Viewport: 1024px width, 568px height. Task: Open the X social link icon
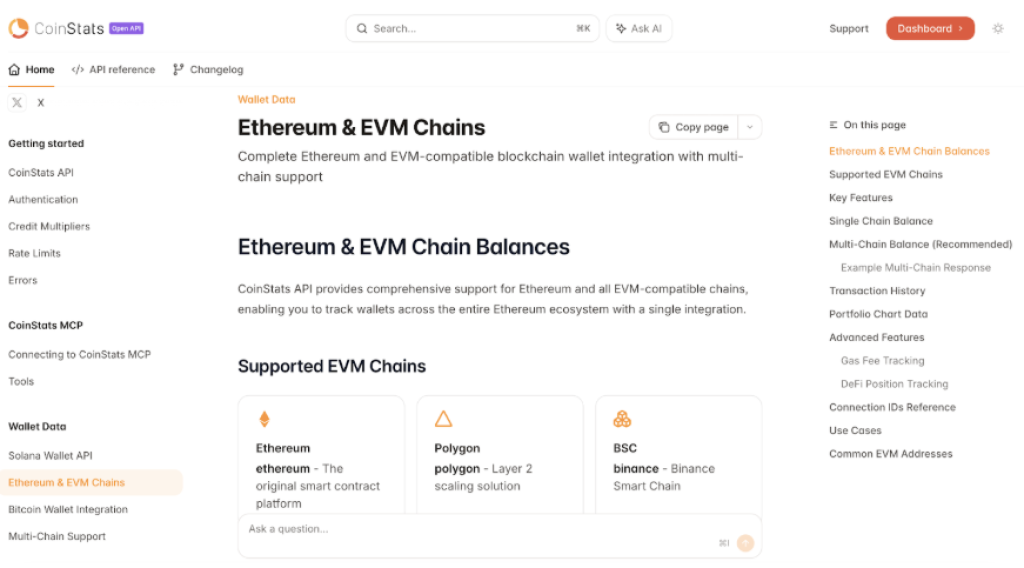click(x=17, y=102)
